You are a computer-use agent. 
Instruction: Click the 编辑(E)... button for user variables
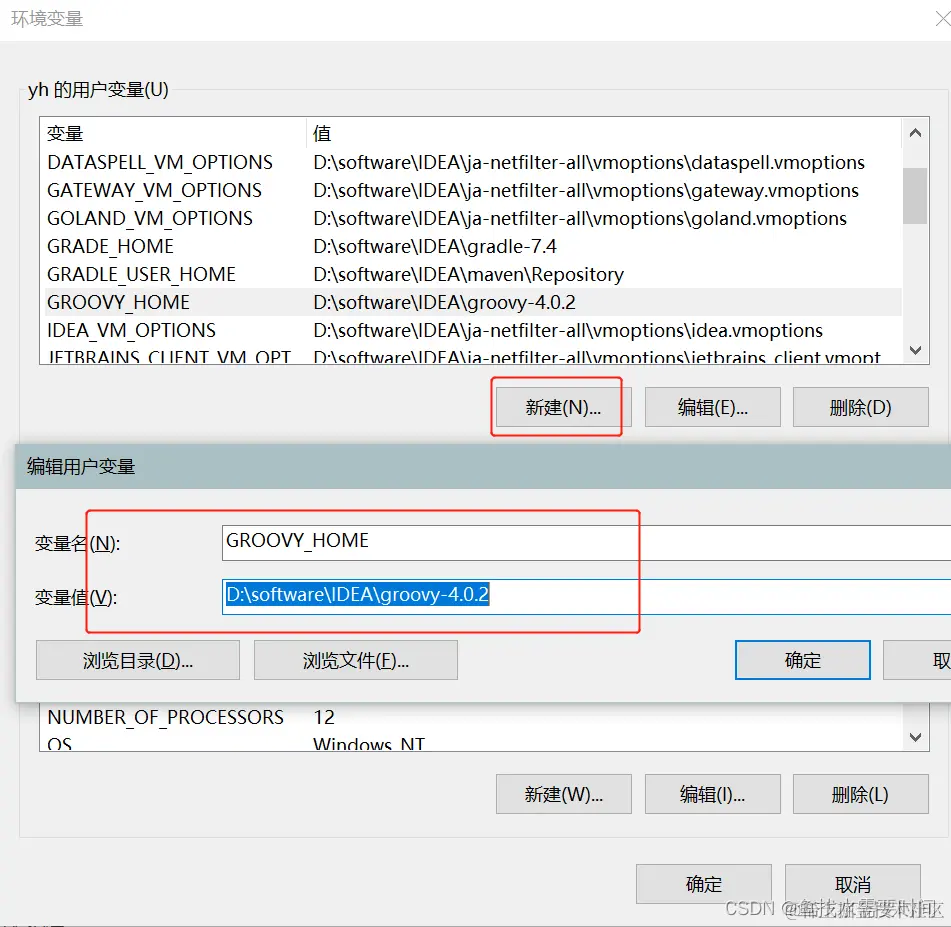pos(713,407)
